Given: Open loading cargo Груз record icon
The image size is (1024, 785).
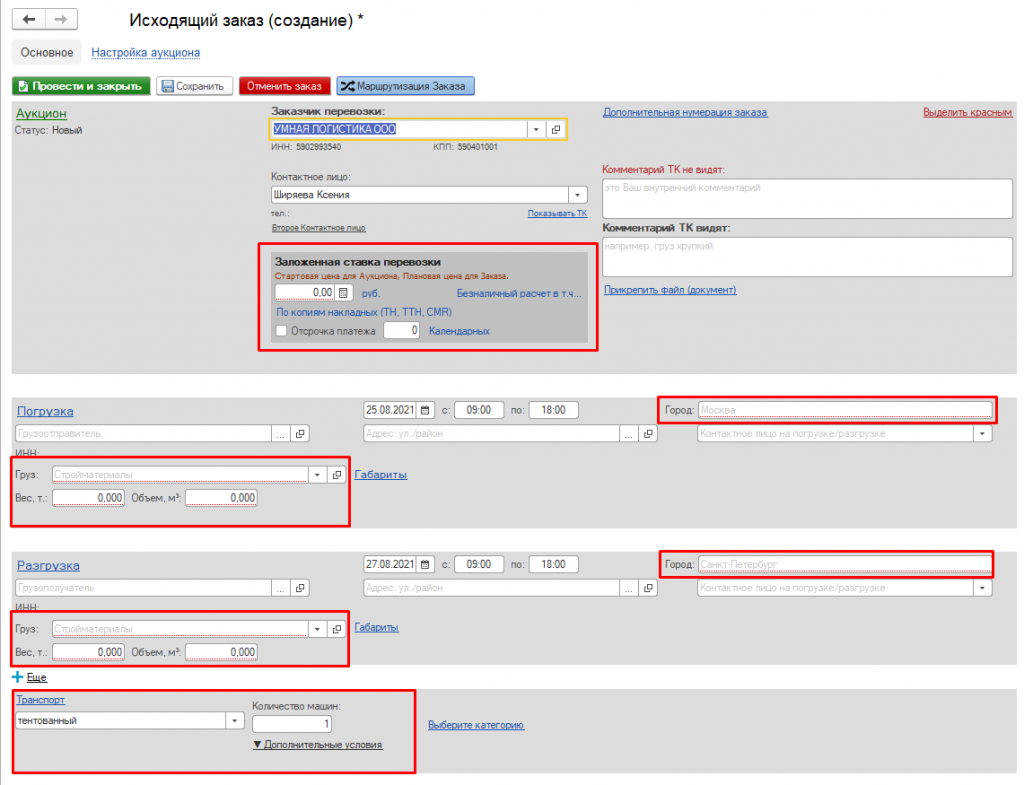Looking at the screenshot, I should 337,475.
